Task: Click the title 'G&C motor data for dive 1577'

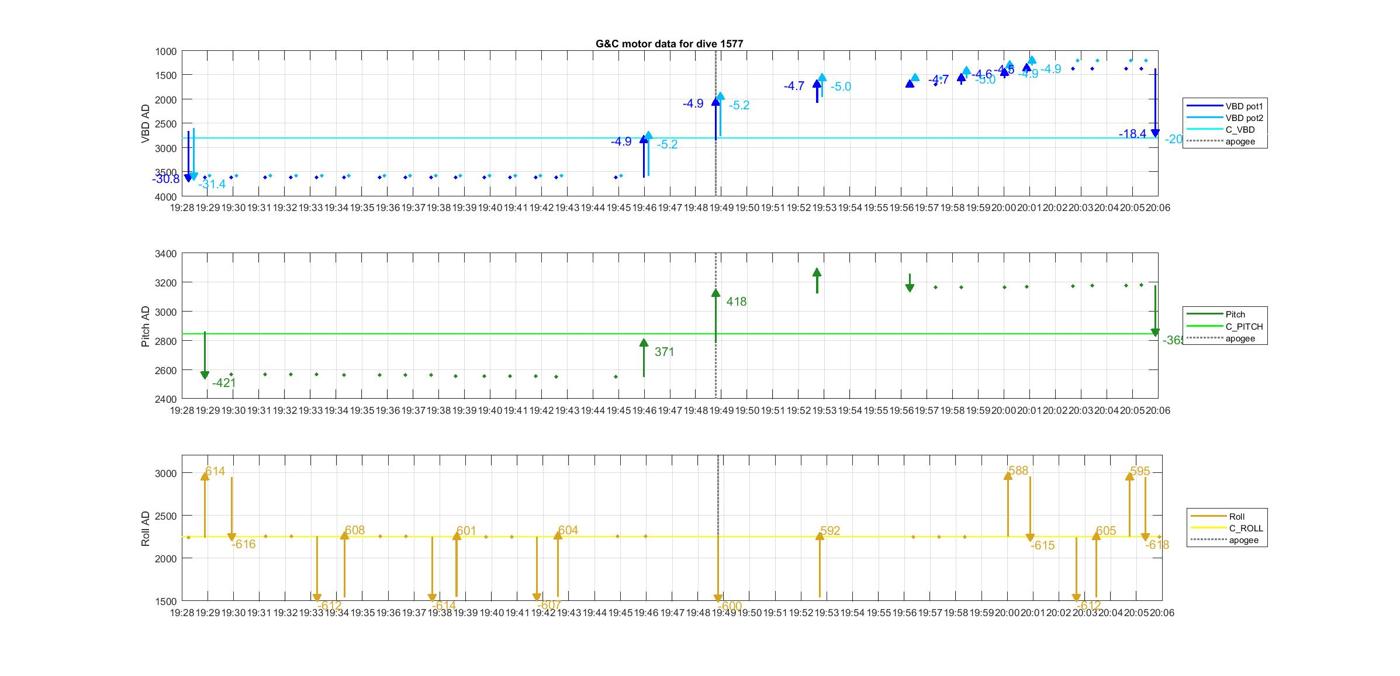Action: click(669, 44)
